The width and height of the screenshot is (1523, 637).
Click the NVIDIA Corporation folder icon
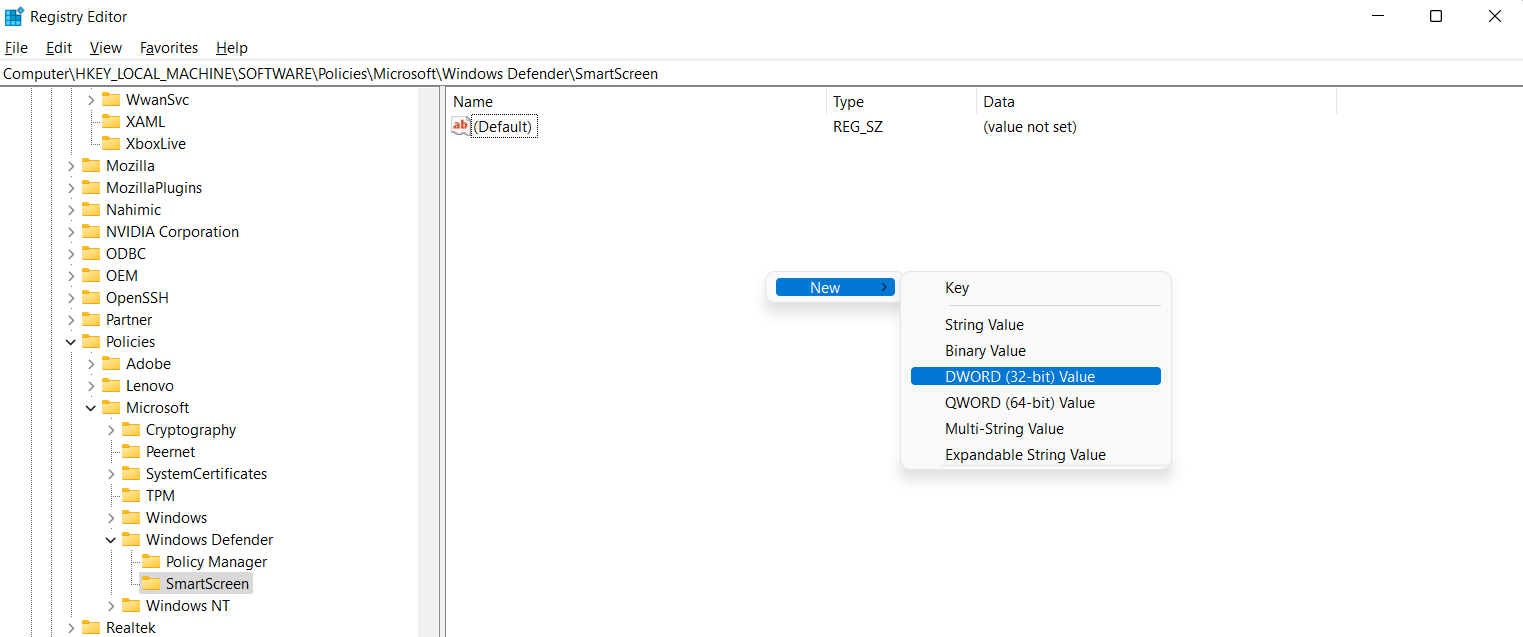[91, 232]
